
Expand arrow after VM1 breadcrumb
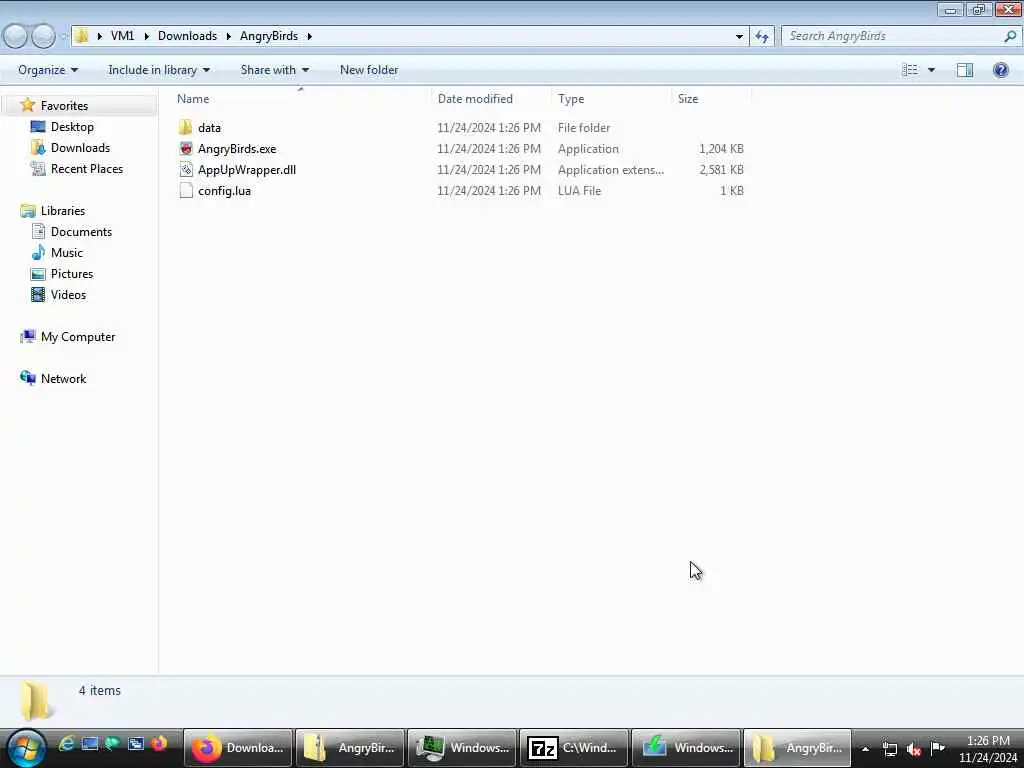pos(146,36)
